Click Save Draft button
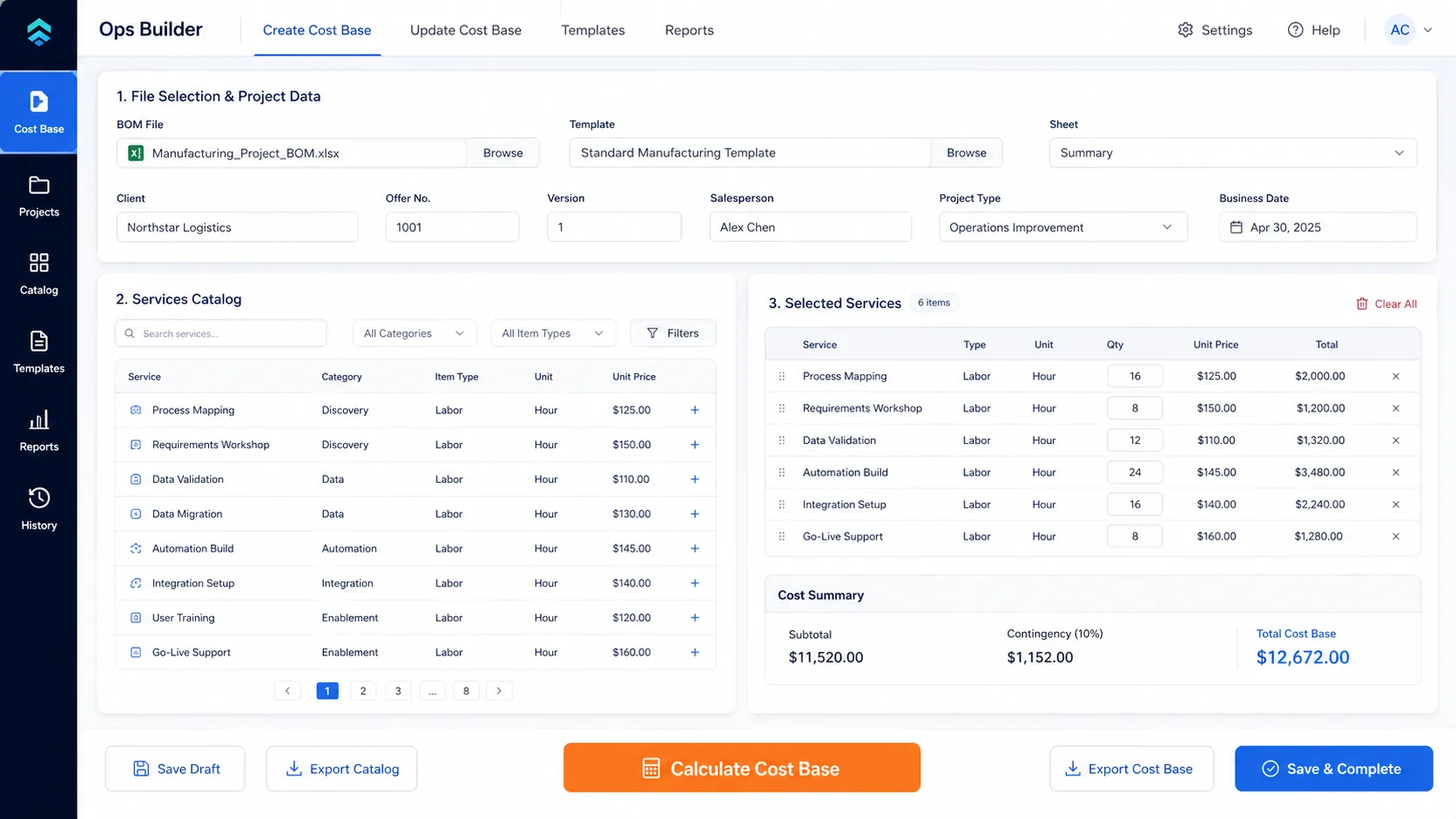Viewport: 1456px width, 819px height. coord(175,769)
